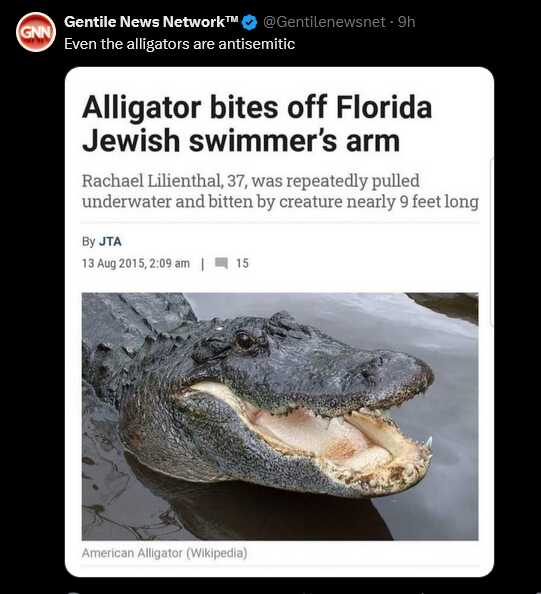Click the 'American Alligator (Wikipedia)' caption
The image size is (541, 594).
[x=164, y=553]
